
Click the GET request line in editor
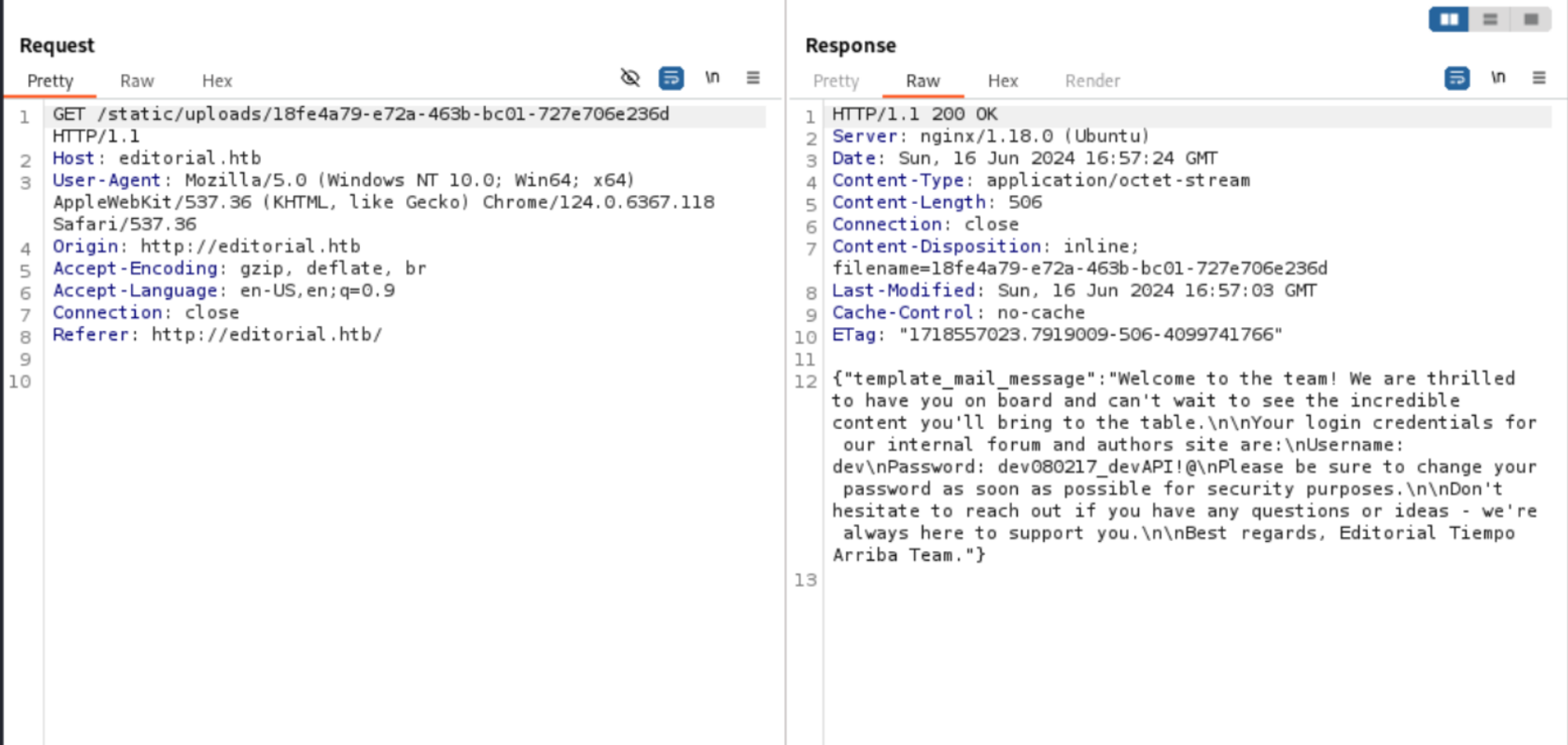[x=361, y=114]
